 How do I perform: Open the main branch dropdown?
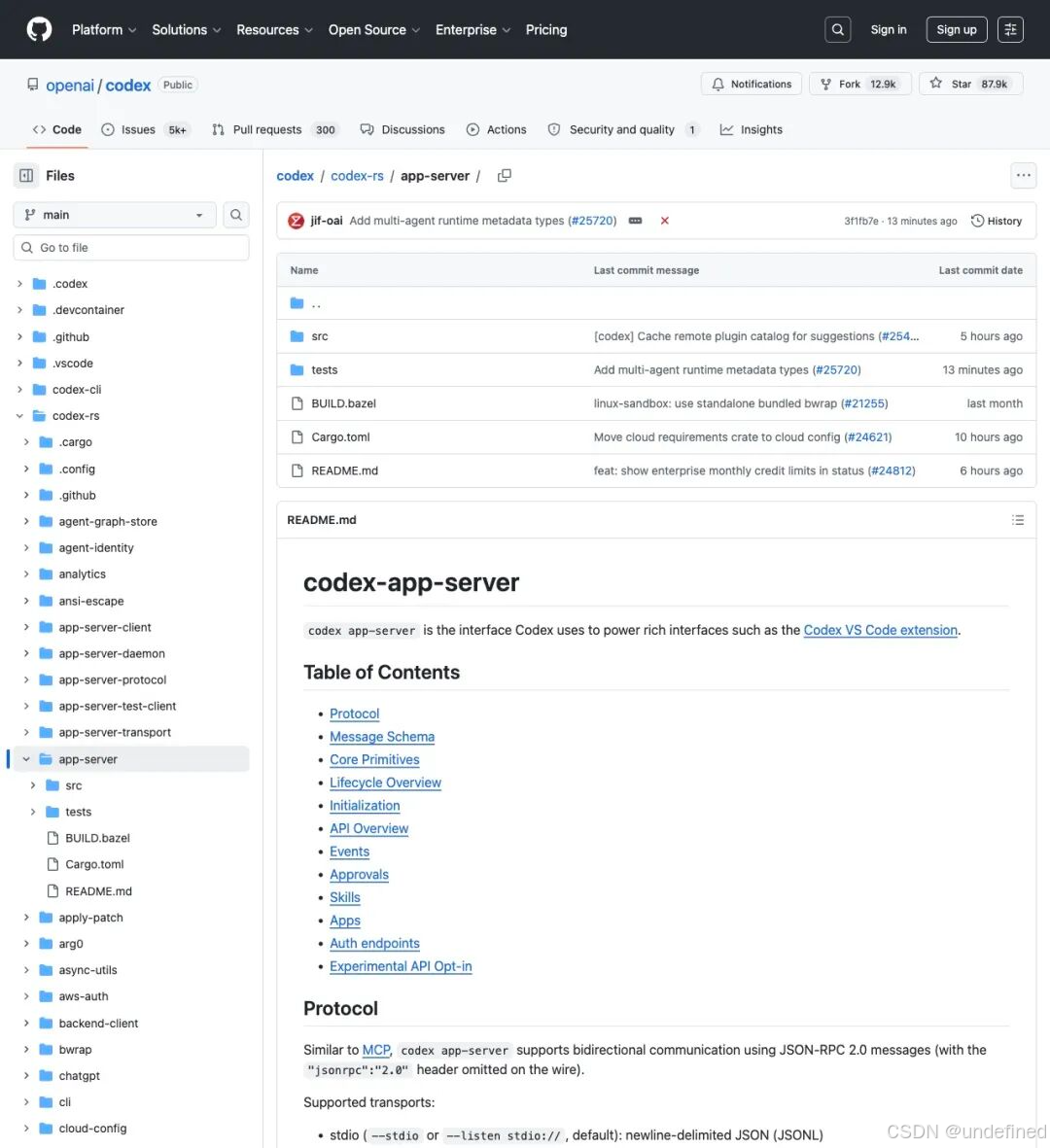(x=115, y=215)
